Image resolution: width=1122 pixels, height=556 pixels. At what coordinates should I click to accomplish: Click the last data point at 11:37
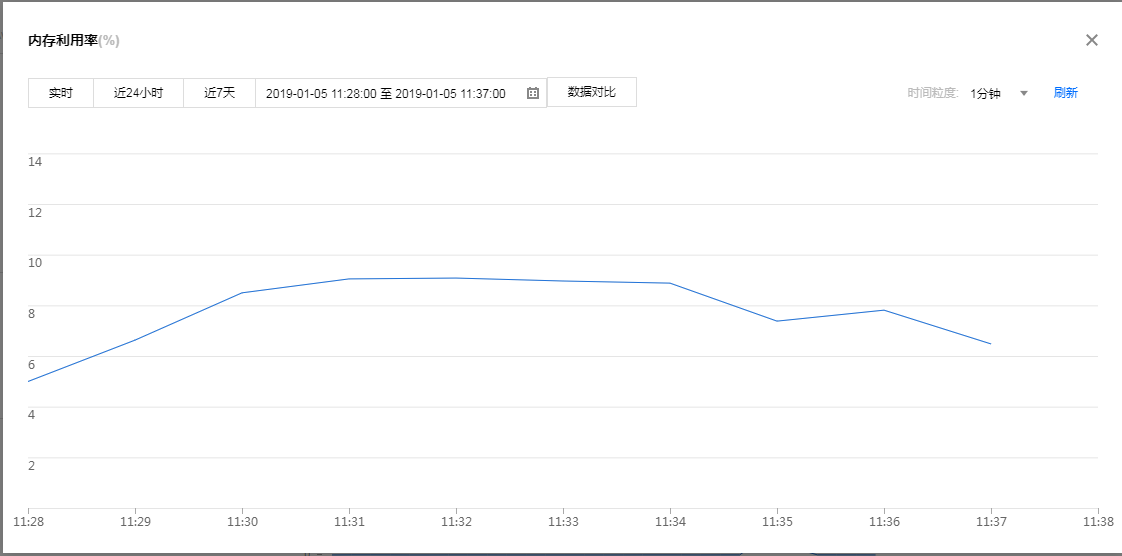(991, 344)
